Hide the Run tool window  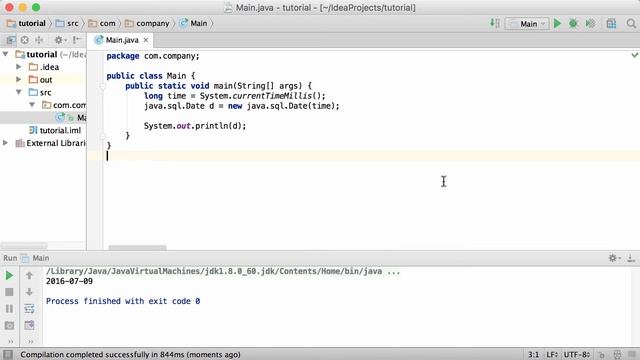tap(631, 258)
